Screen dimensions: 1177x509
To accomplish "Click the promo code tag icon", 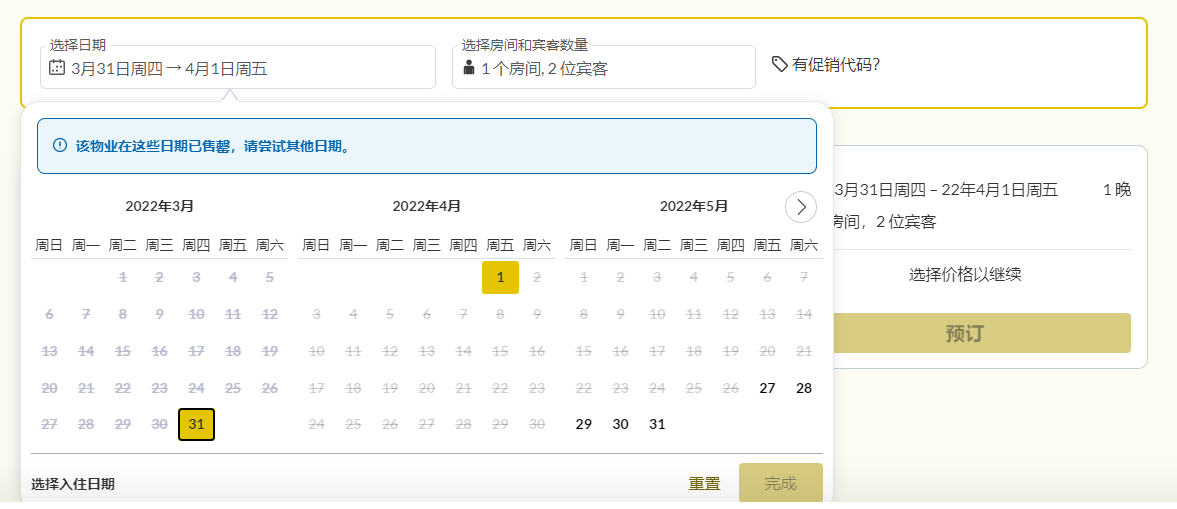I will click(x=780, y=64).
